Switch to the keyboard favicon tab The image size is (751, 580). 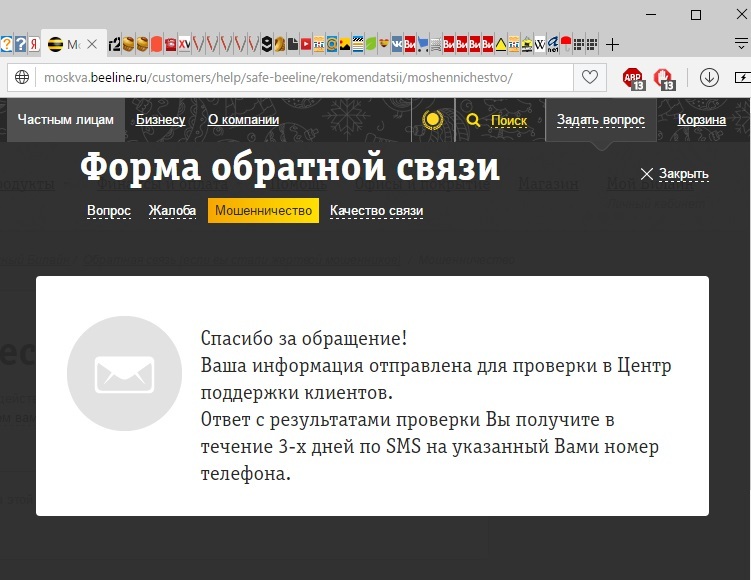point(435,45)
